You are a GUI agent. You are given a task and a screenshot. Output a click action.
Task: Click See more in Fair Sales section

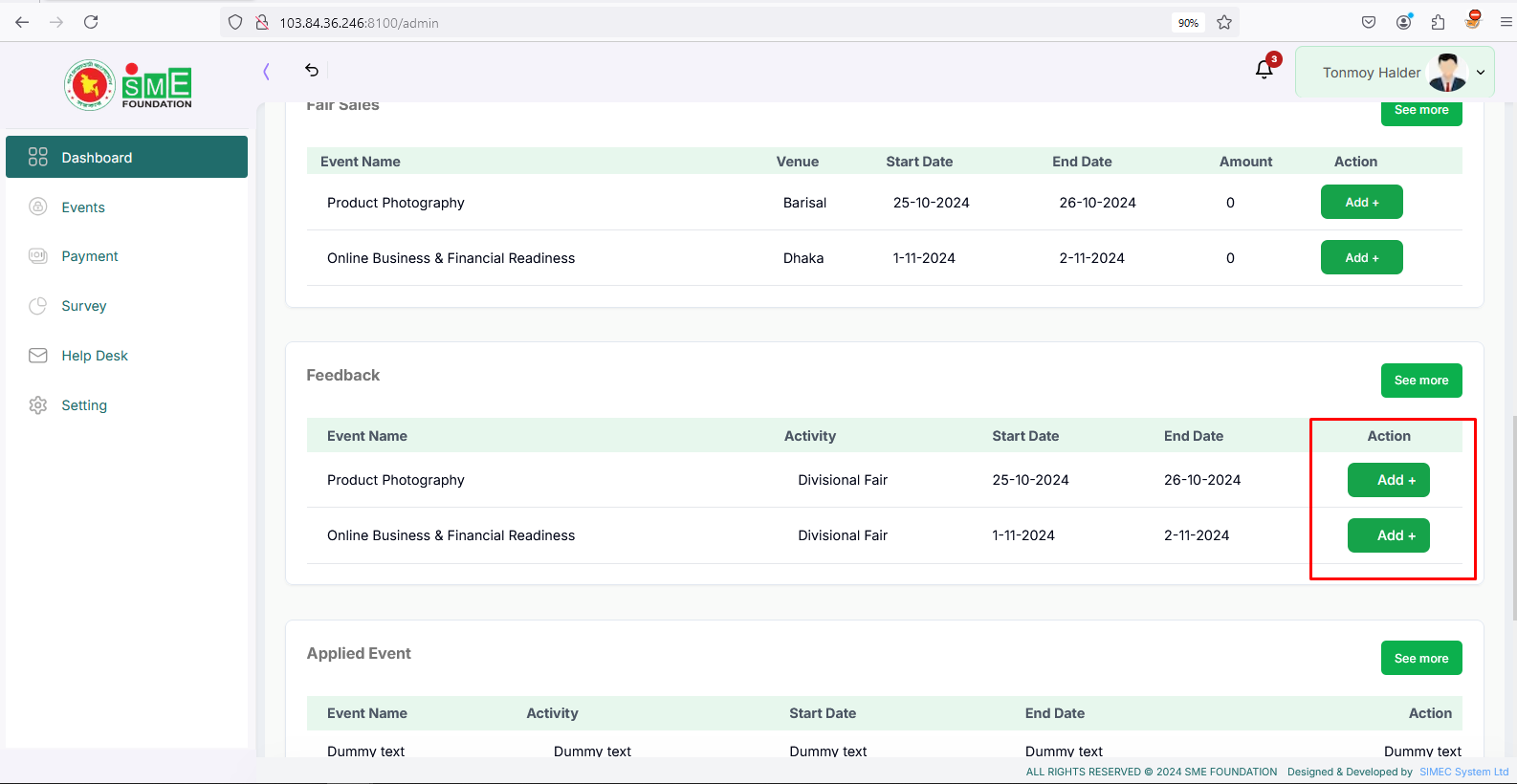coord(1421,111)
